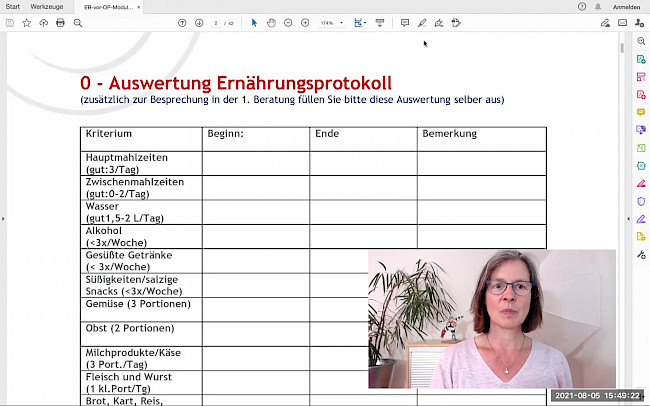This screenshot has width=650, height=406.
Task: Click the stamp tool icon
Action: [x=456, y=23]
